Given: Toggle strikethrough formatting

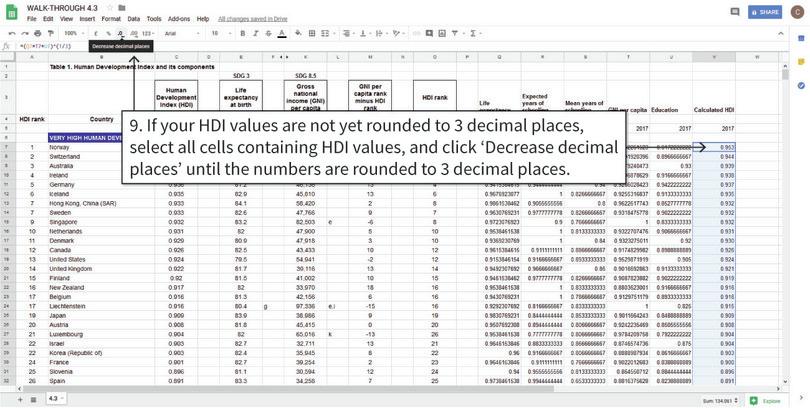Looking at the screenshot, I should tap(268, 33).
